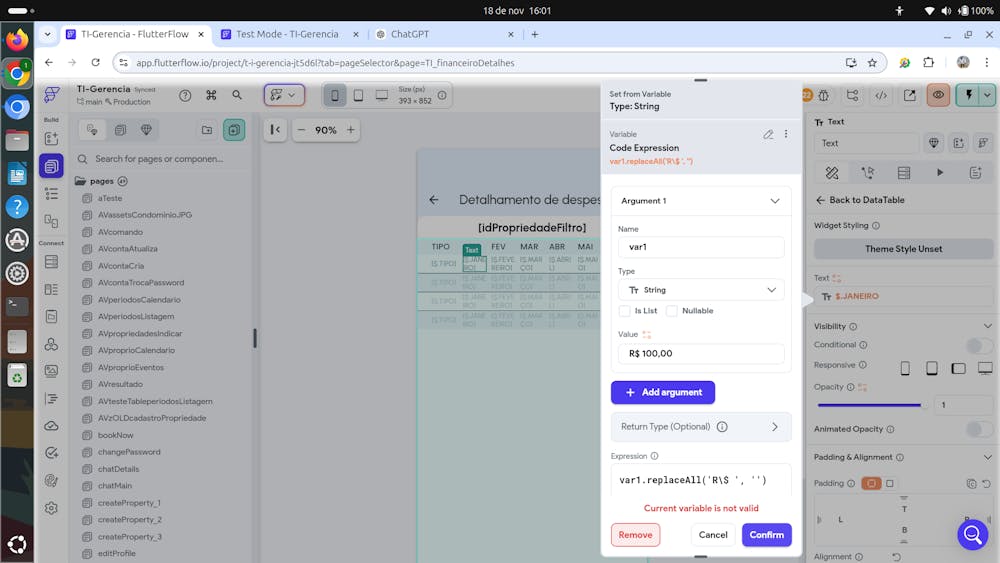1000x563 pixels.
Task: Click the Add argument button
Action: tap(663, 392)
